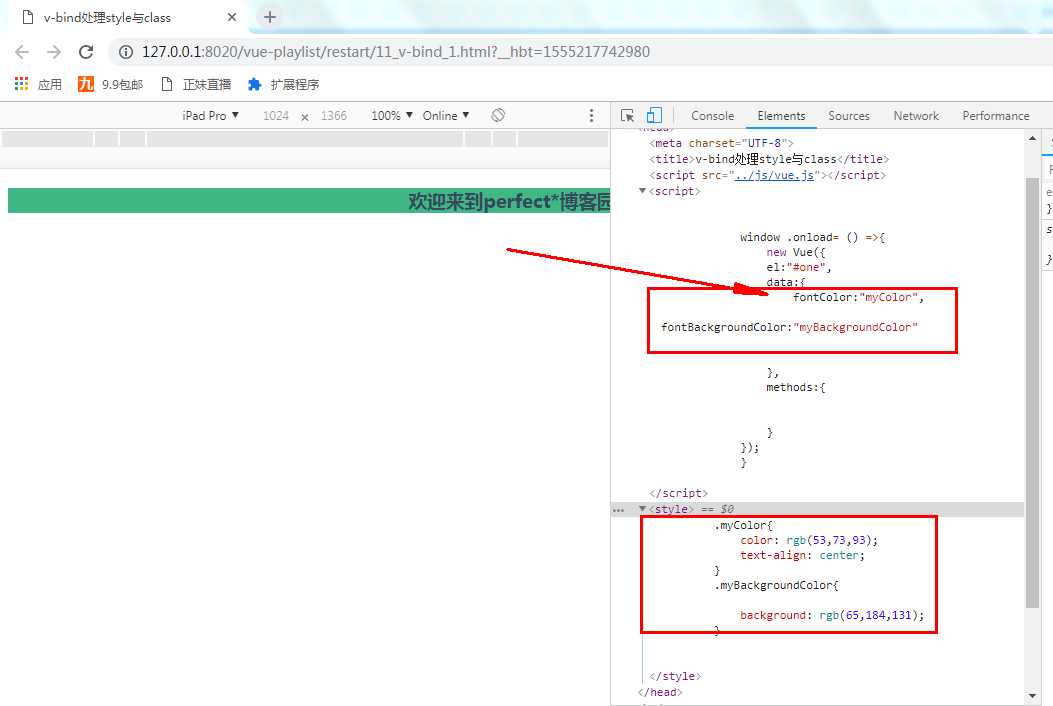Open device toolbar more options menu
Image resolution: width=1053 pixels, height=706 pixels.
[x=591, y=116]
